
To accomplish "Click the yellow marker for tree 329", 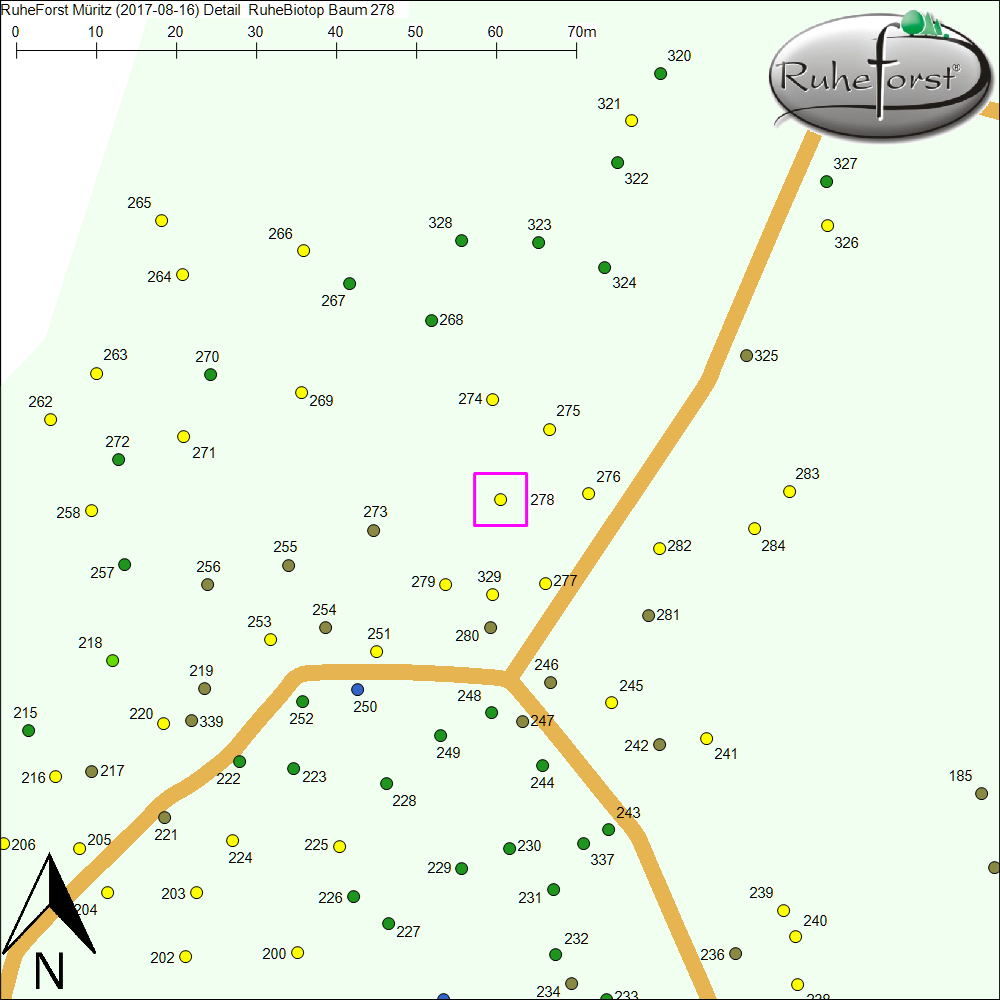I will 492,595.
